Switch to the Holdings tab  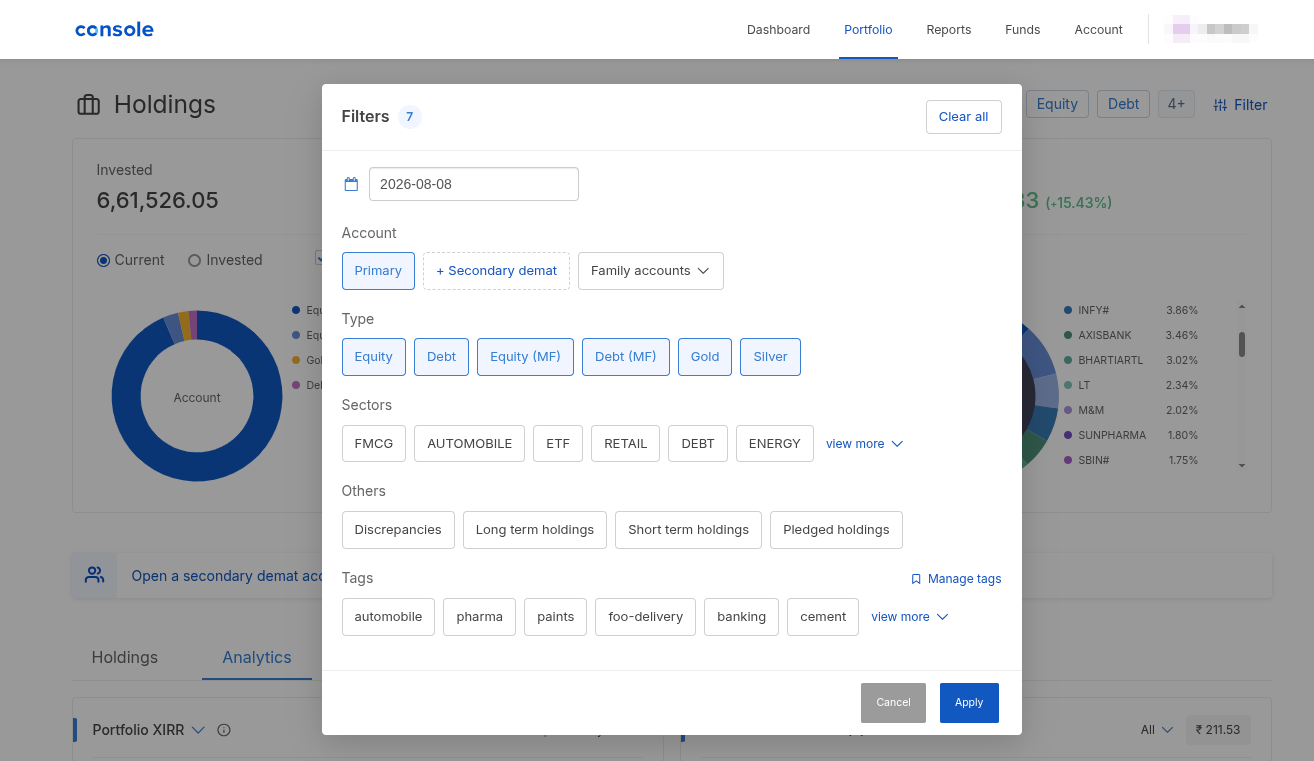coord(125,657)
